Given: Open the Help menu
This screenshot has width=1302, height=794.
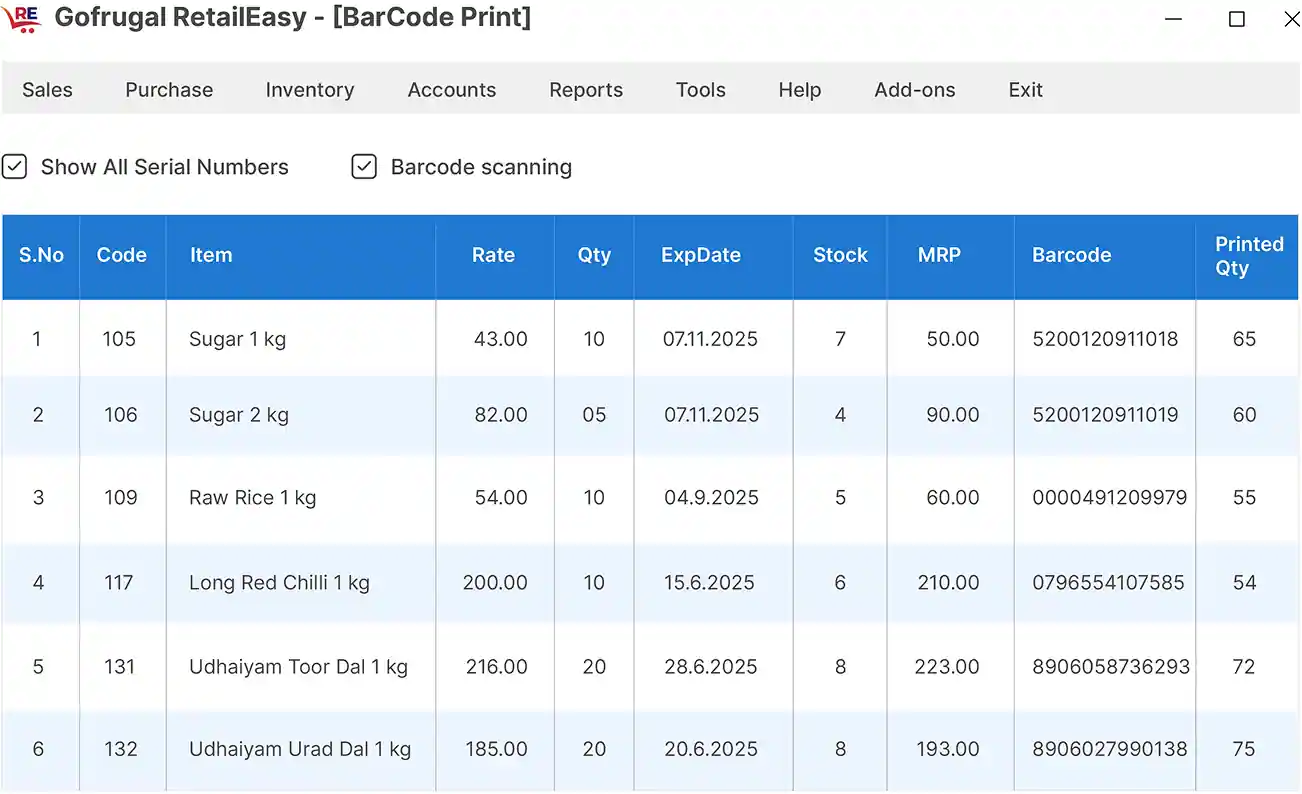Looking at the screenshot, I should (x=799, y=89).
